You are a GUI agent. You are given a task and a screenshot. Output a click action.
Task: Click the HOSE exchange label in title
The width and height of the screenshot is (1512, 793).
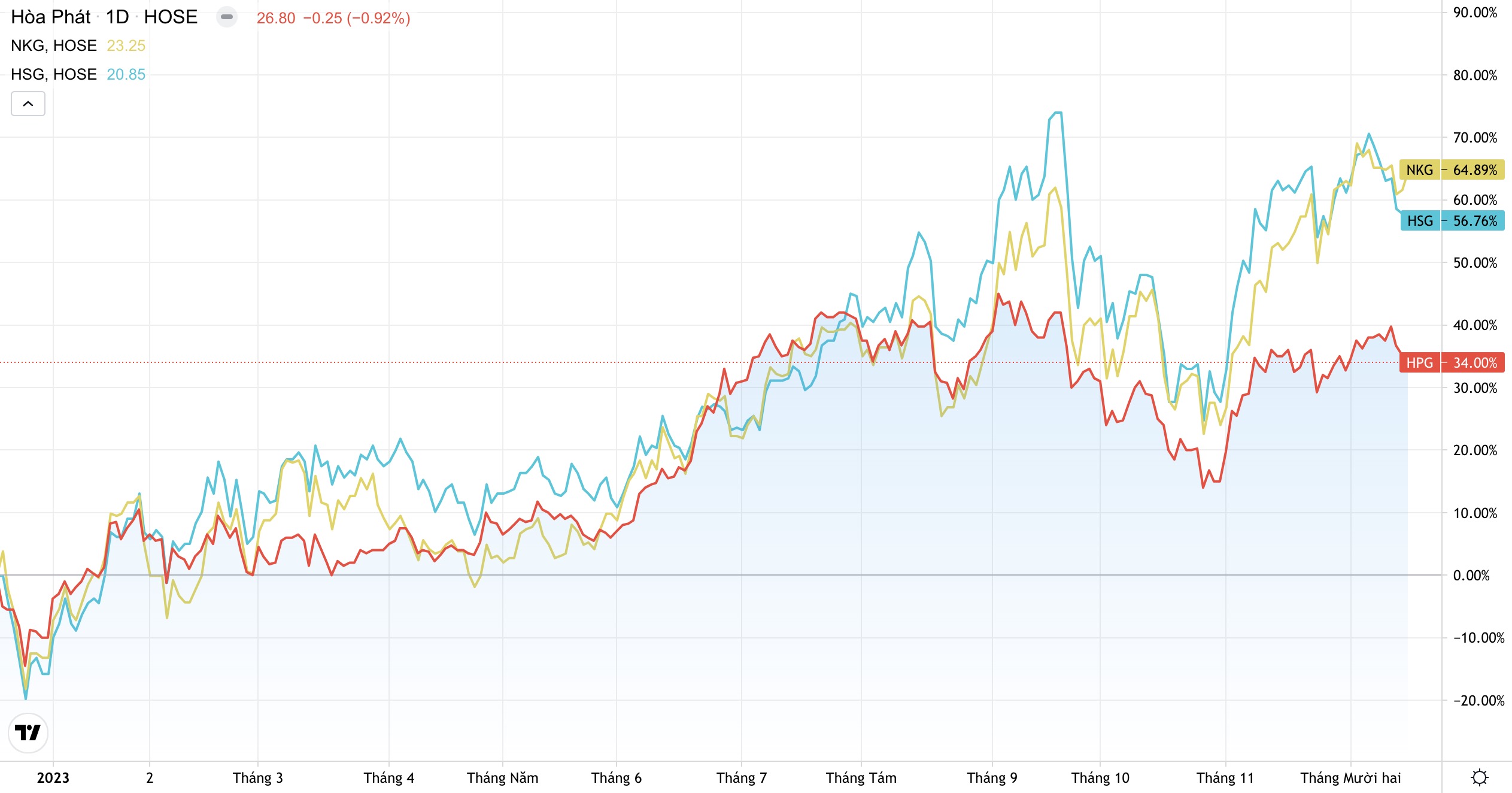click(x=171, y=17)
